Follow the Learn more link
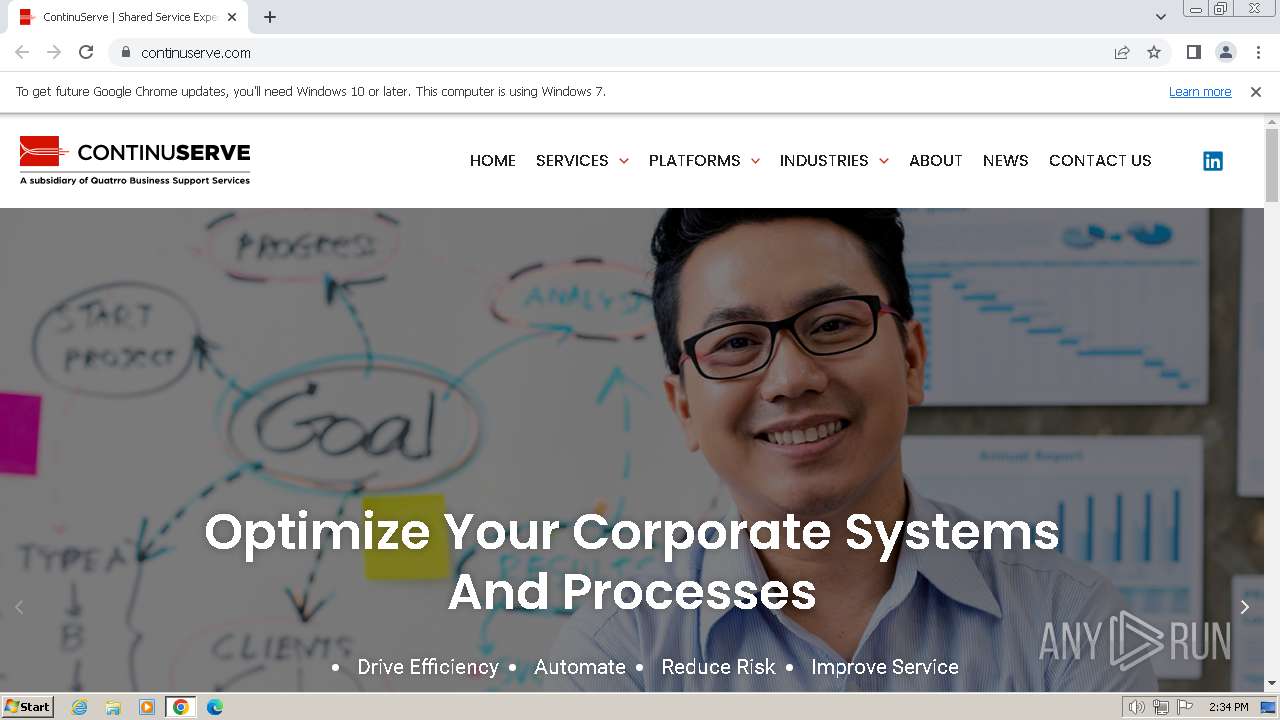This screenshot has height=720, width=1280. 1200,92
